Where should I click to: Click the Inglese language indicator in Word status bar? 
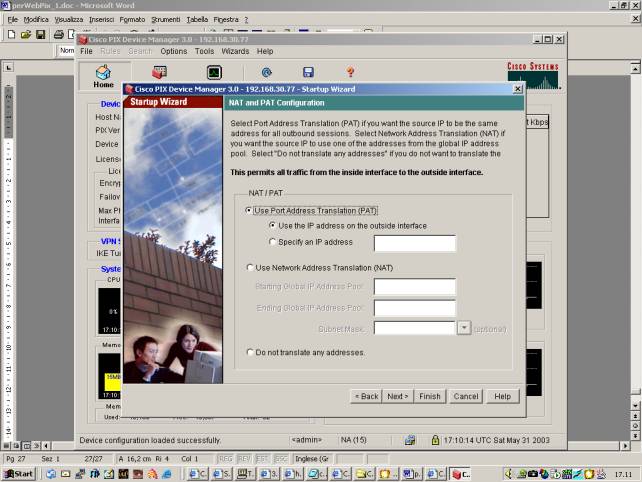312,459
